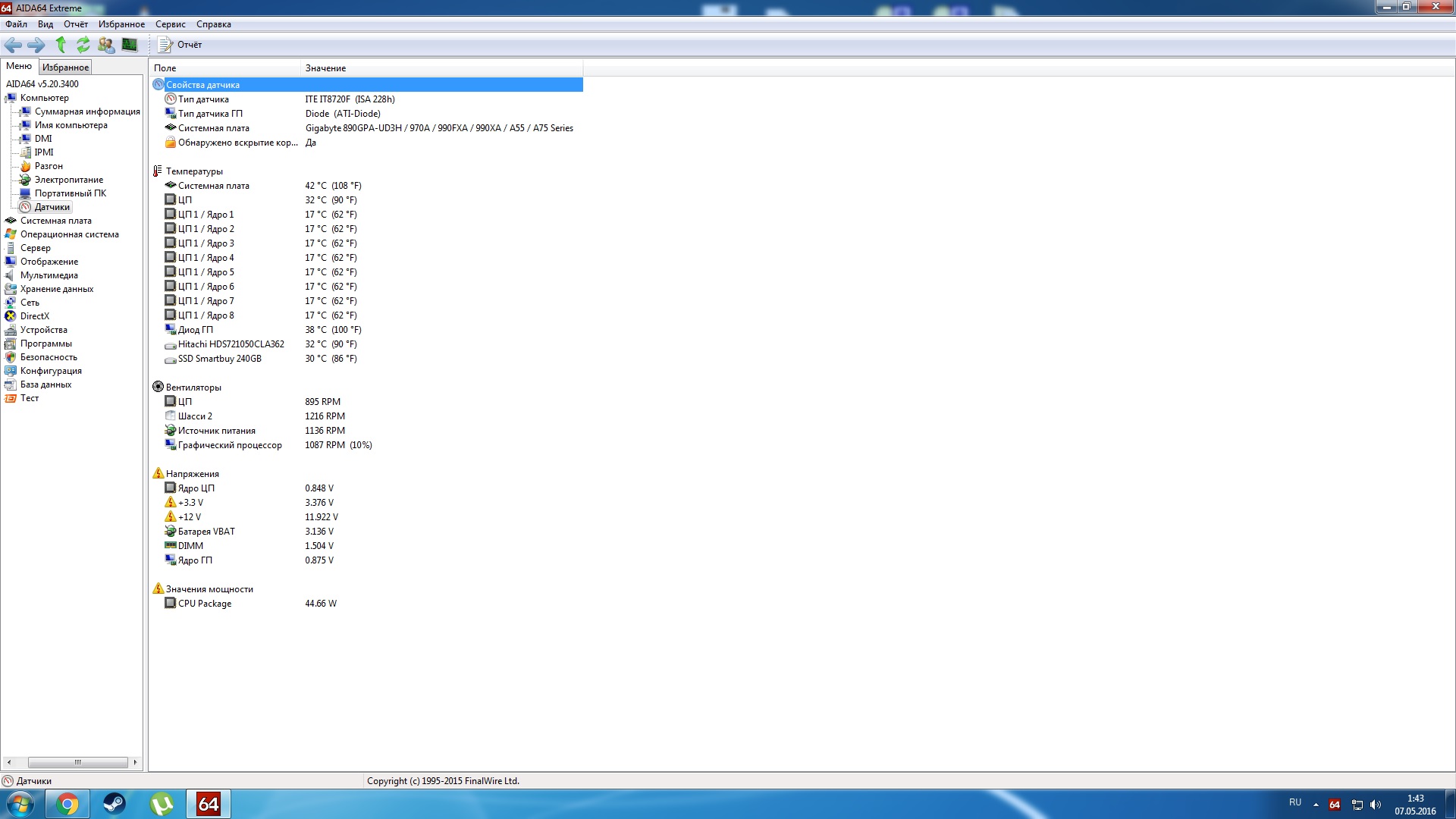
Task: Open the green monitor graph toolbar icon
Action: click(x=130, y=45)
